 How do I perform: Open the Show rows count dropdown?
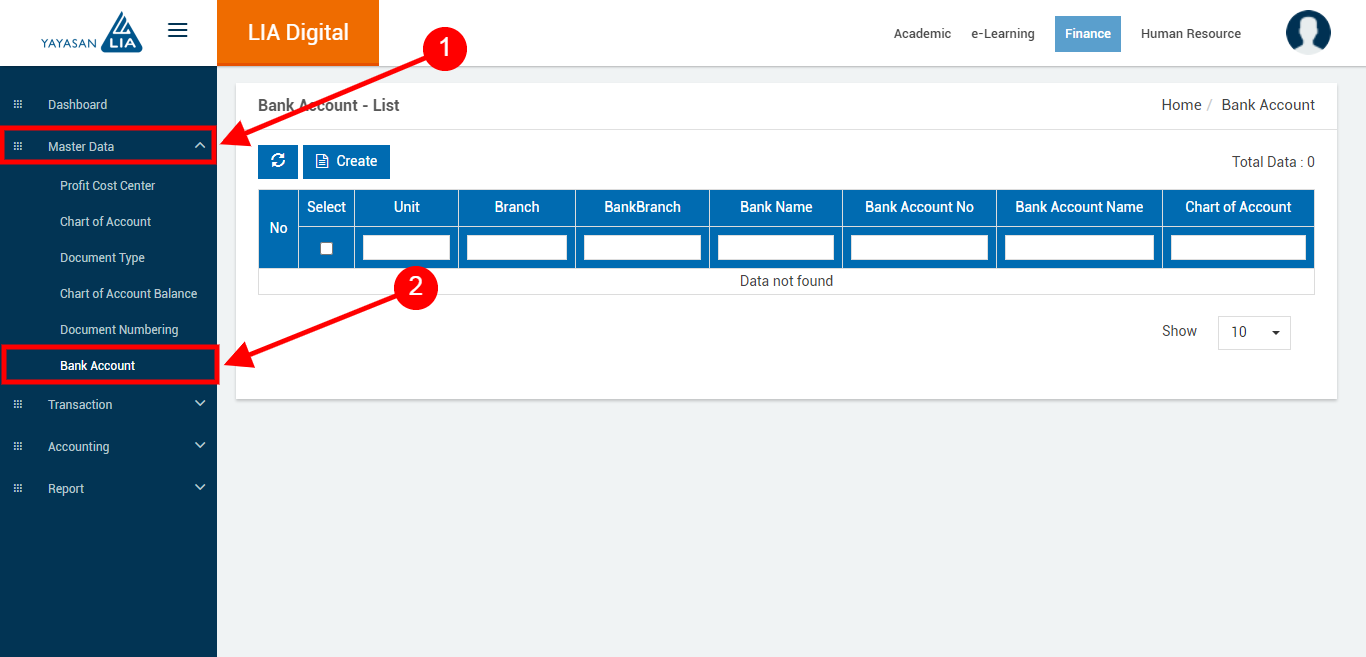click(x=1254, y=332)
